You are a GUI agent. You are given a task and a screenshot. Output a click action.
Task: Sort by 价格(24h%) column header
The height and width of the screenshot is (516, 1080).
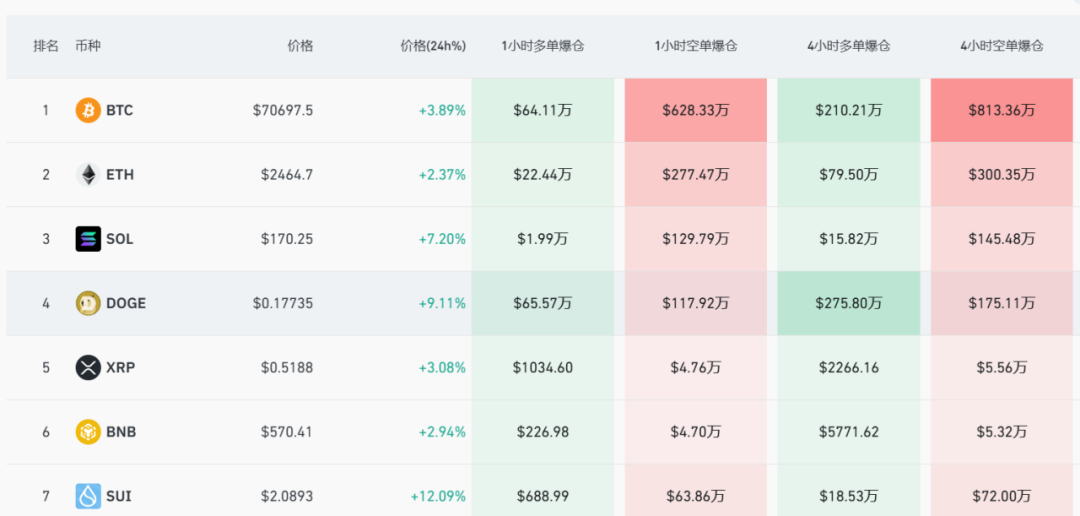(x=433, y=46)
